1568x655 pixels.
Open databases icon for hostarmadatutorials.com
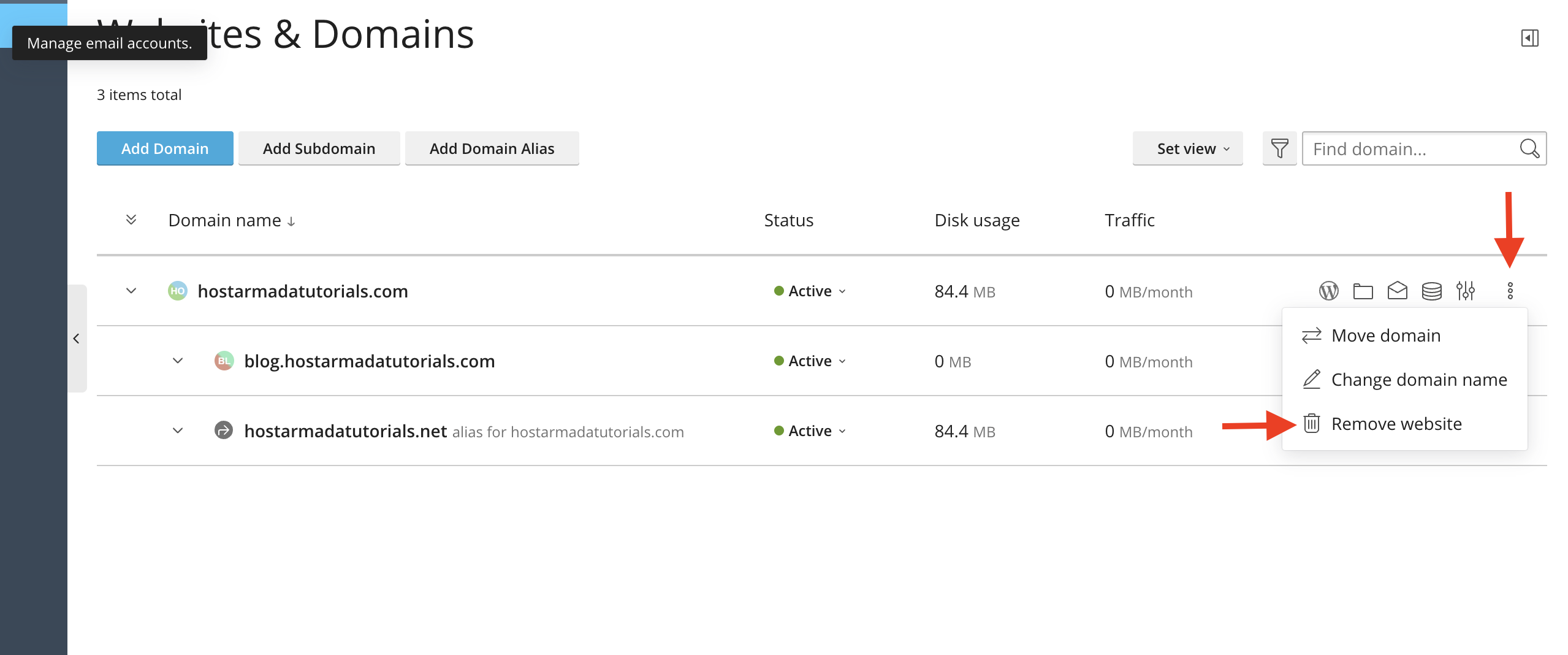click(x=1431, y=291)
